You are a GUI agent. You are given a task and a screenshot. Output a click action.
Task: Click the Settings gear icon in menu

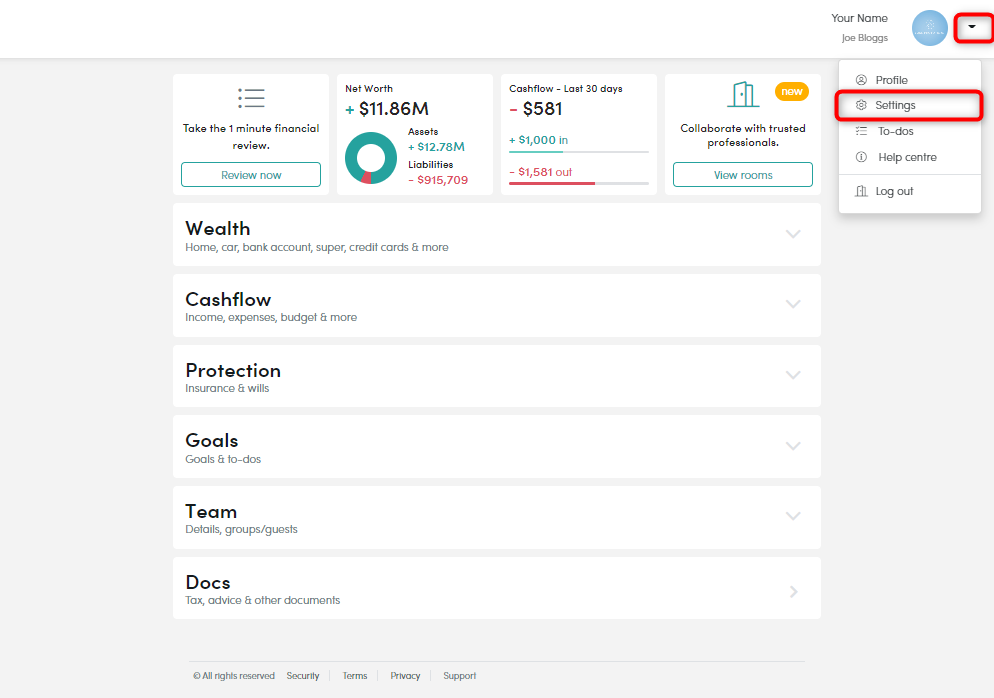click(x=861, y=105)
